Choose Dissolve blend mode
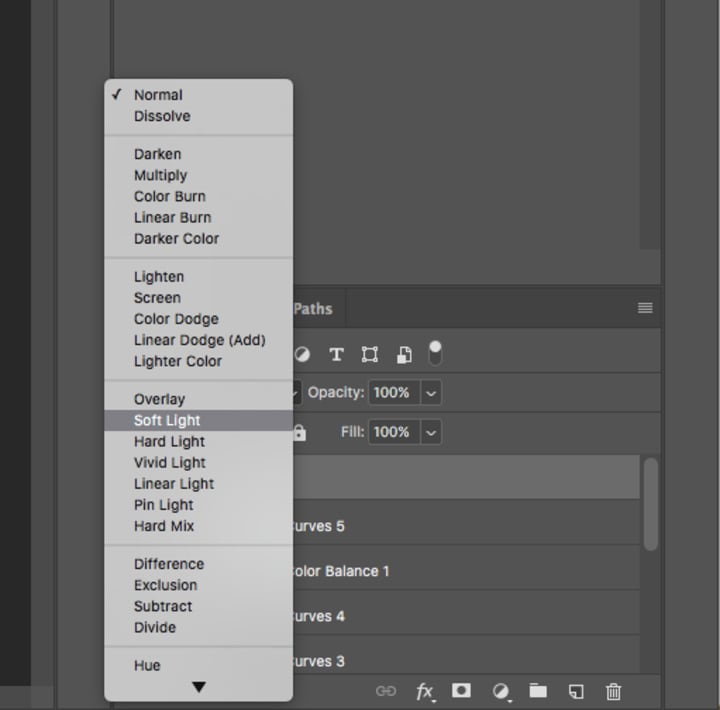This screenshot has height=710, width=720. (198, 116)
